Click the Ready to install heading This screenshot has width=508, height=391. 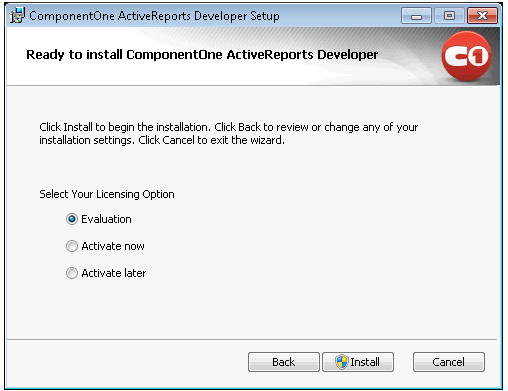[x=202, y=55]
